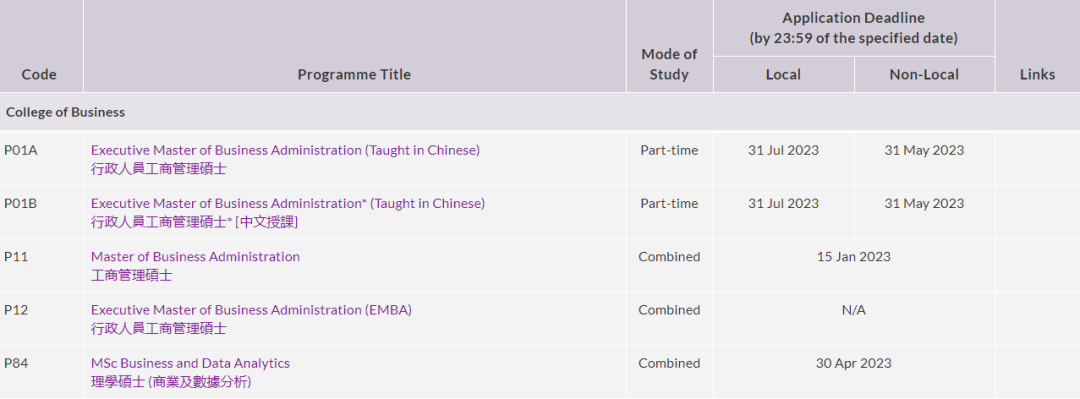Select the Links column header
The height and width of the screenshot is (399, 1080).
point(1037,74)
